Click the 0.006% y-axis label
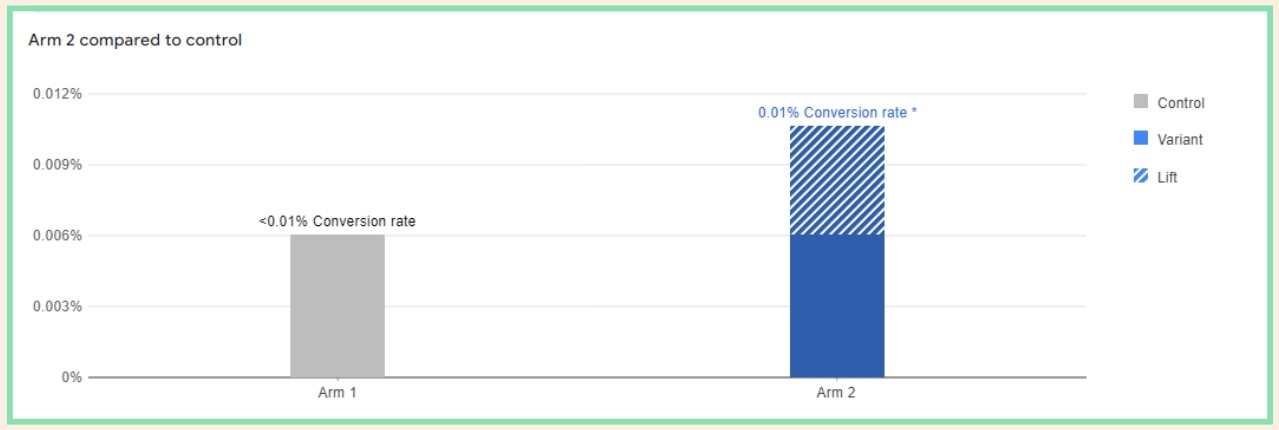 click(x=57, y=236)
